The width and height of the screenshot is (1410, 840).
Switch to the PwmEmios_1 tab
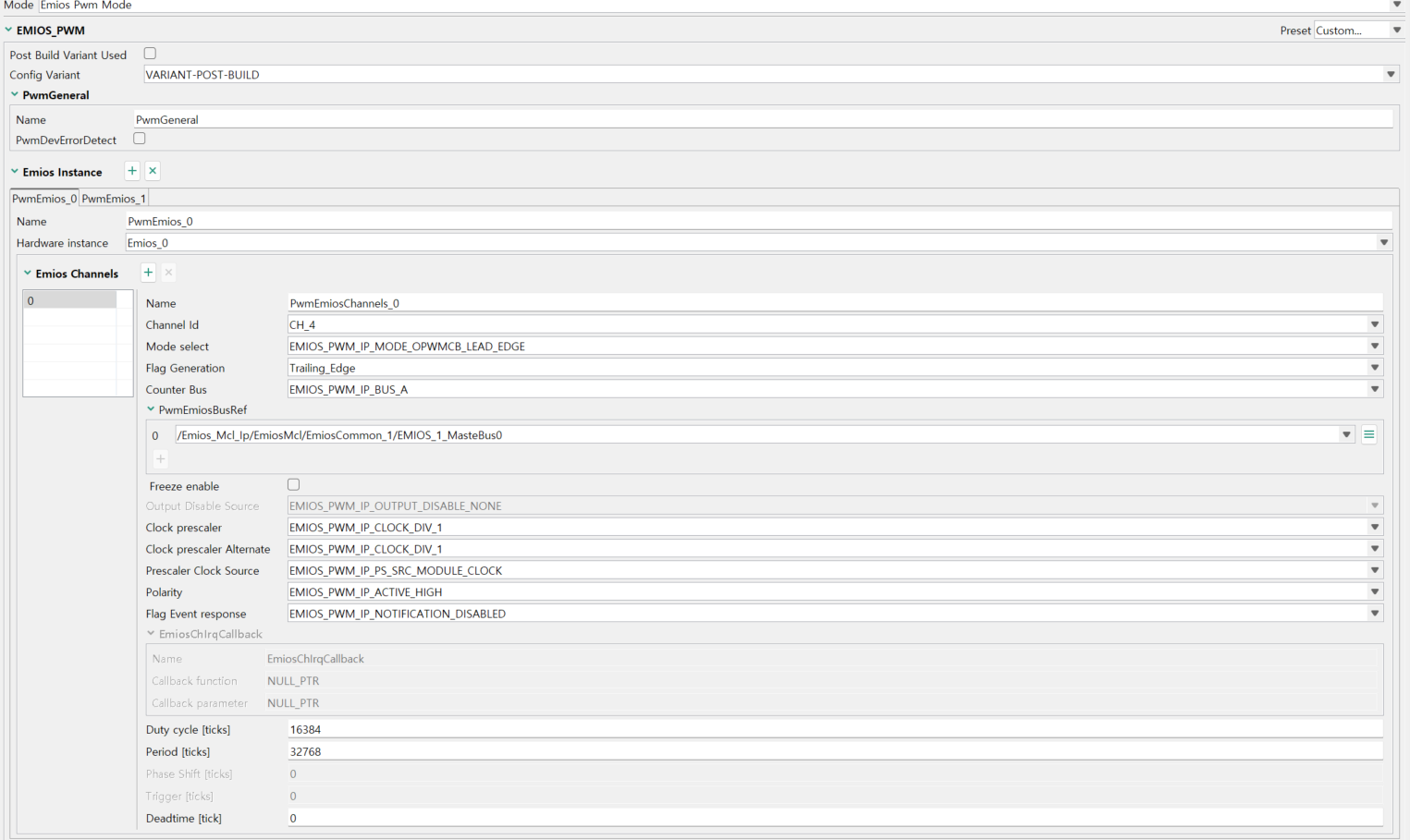point(114,199)
